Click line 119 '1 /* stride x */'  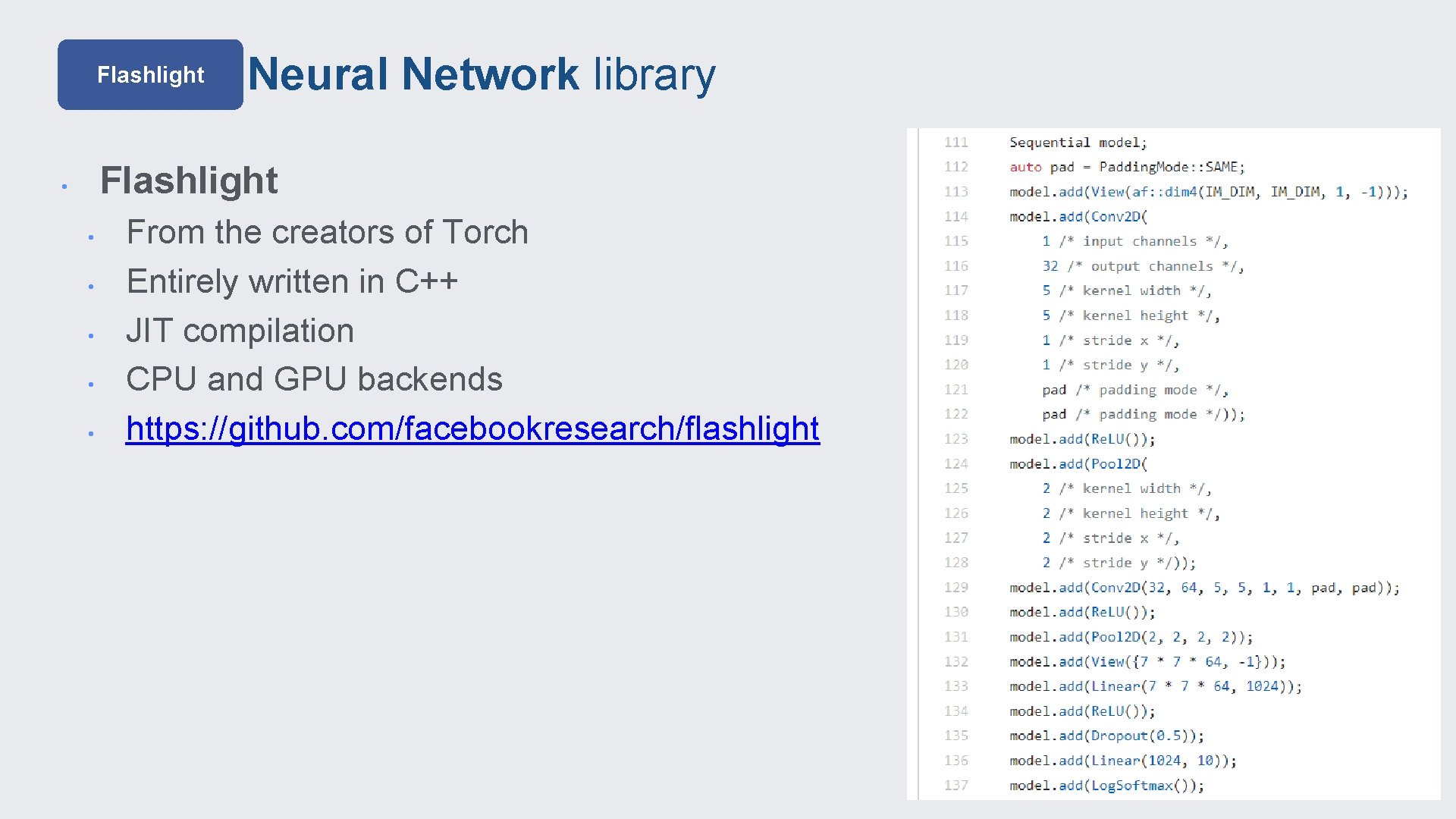(x=1110, y=340)
